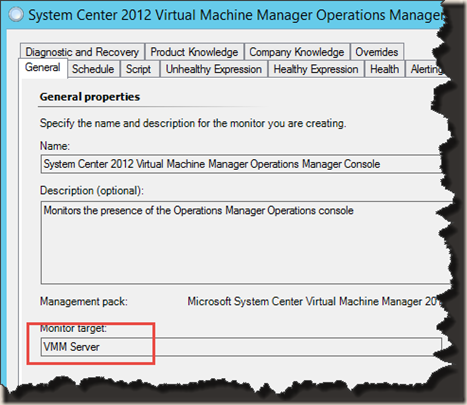The image size is (467, 405).
Task: Open the Script tab
Action: [138, 69]
